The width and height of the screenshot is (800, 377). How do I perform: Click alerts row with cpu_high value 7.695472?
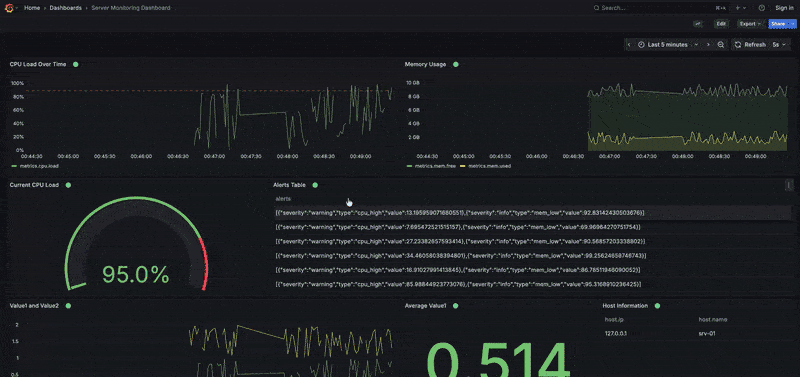[532, 227]
